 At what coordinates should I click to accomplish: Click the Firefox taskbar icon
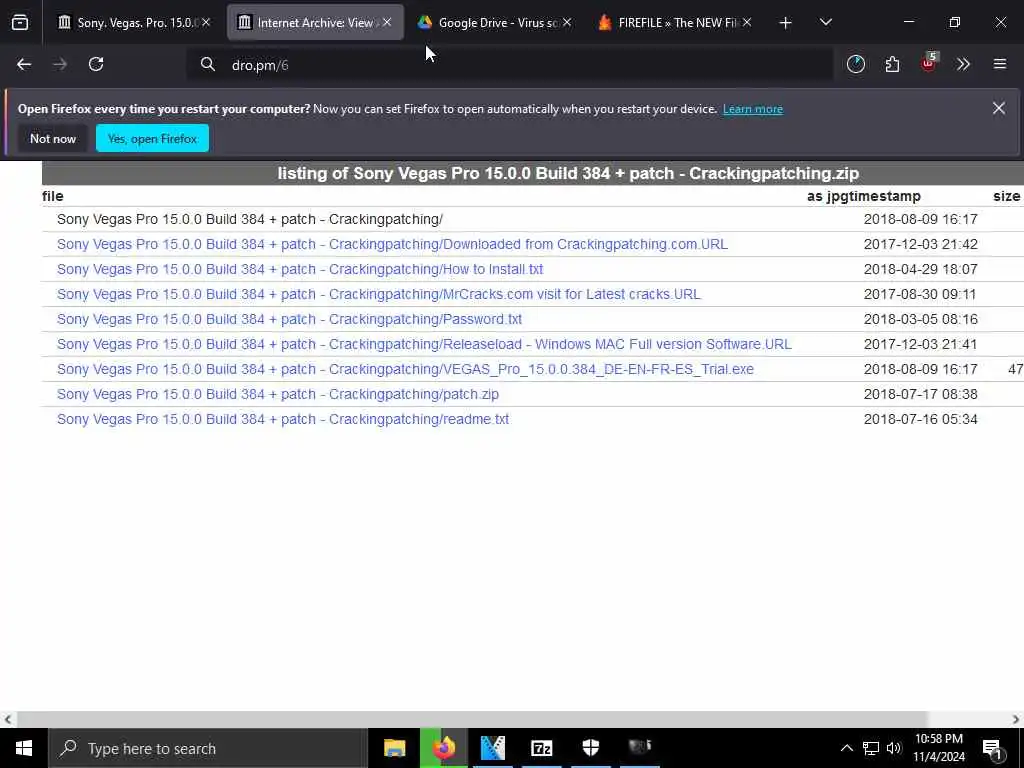pos(443,748)
